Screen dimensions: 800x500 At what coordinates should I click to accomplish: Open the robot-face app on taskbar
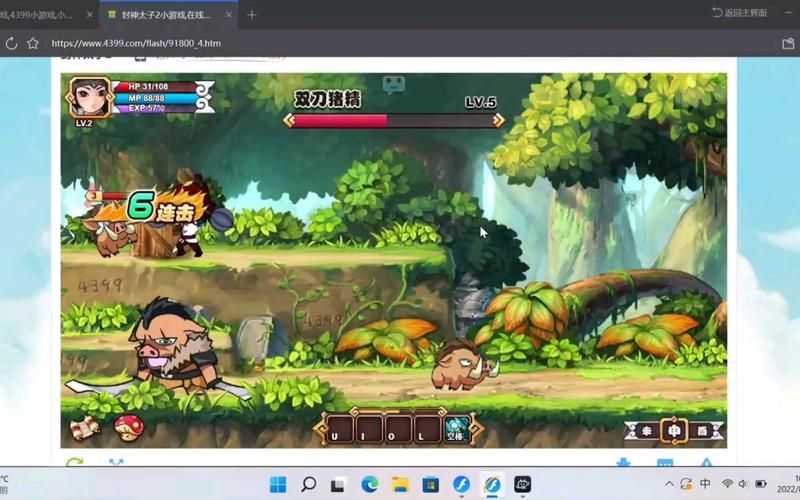point(522,484)
